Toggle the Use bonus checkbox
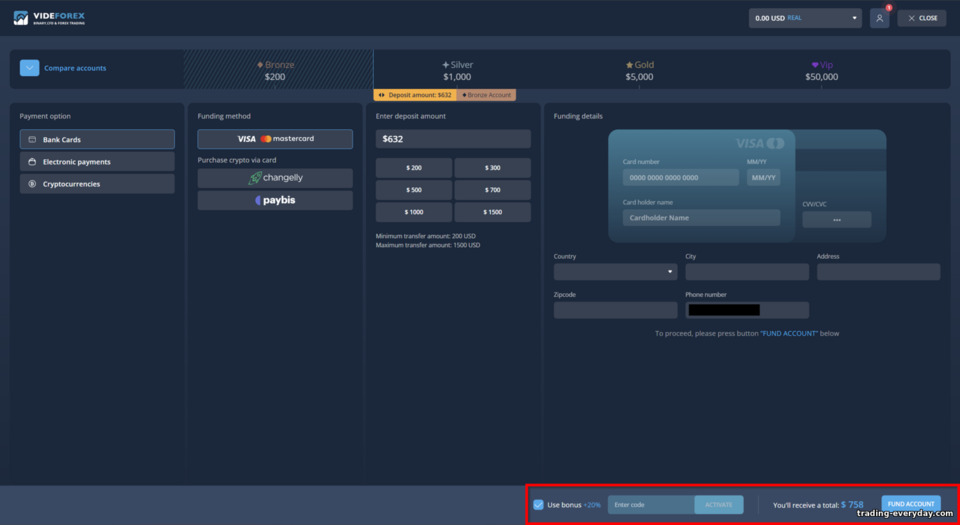Image resolution: width=960 pixels, height=525 pixels. tap(538, 505)
